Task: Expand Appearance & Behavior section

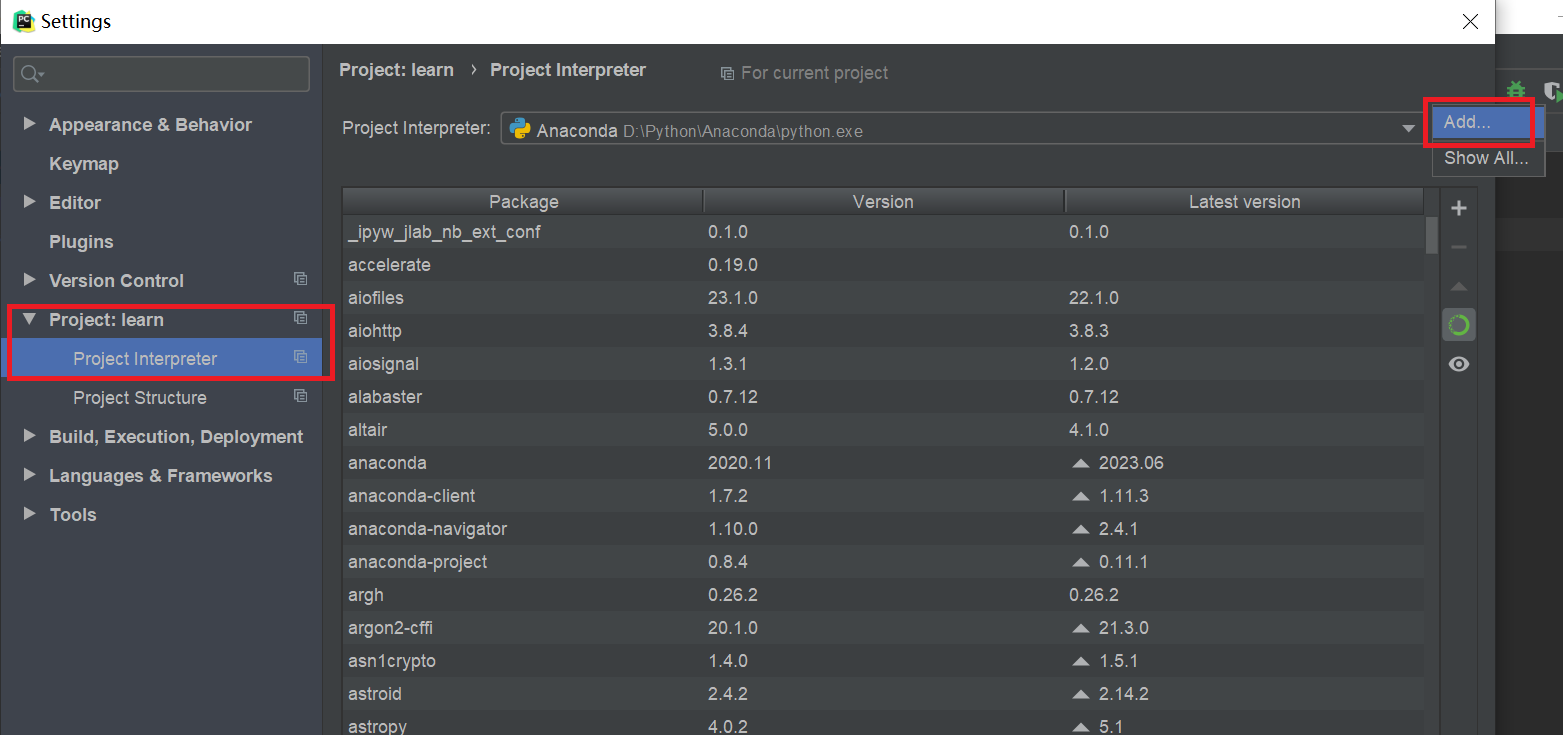Action: (x=29, y=124)
